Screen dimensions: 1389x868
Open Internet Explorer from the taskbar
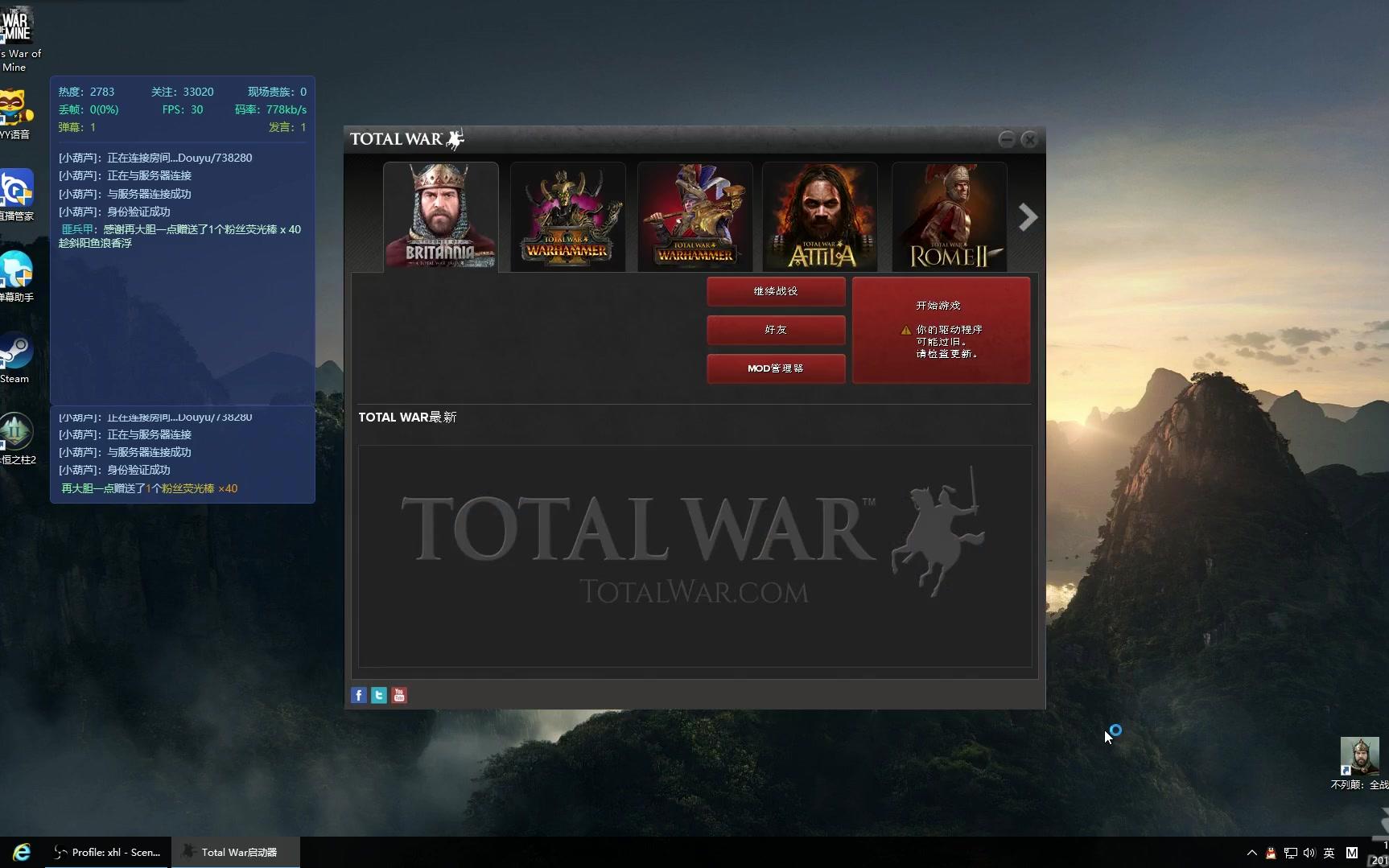point(22,852)
